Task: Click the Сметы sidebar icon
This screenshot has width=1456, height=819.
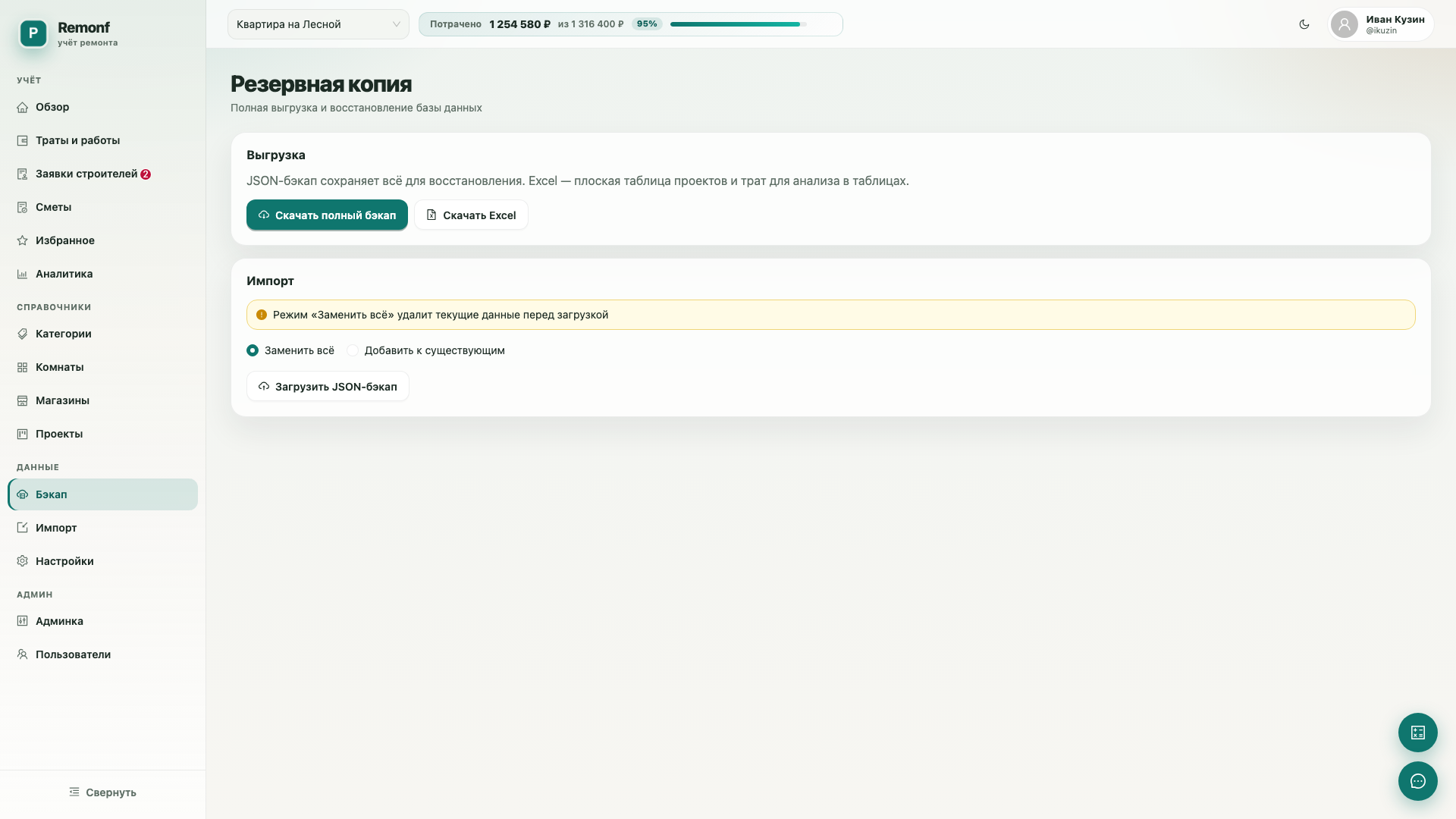Action: (23, 207)
